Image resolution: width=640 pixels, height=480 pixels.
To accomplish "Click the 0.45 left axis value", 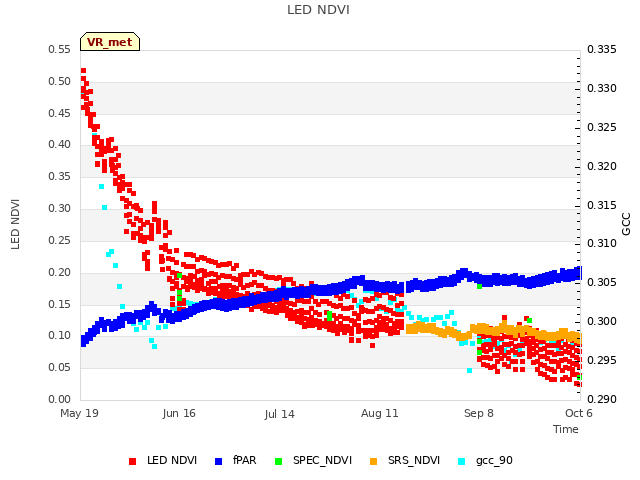I will (x=59, y=113).
